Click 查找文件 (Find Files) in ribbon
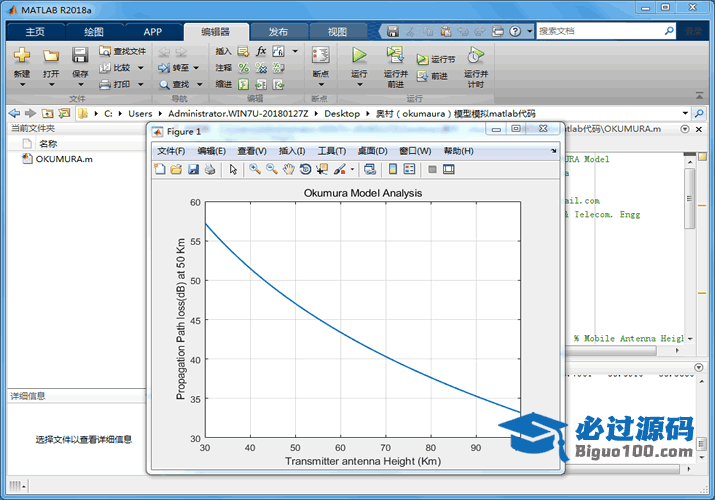715x500 pixels. tap(123, 51)
